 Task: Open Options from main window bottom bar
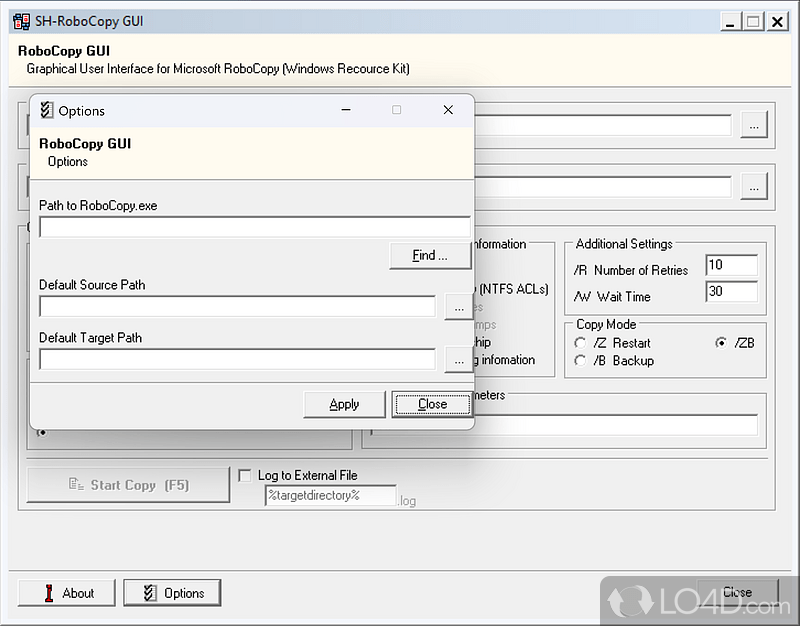(x=172, y=593)
